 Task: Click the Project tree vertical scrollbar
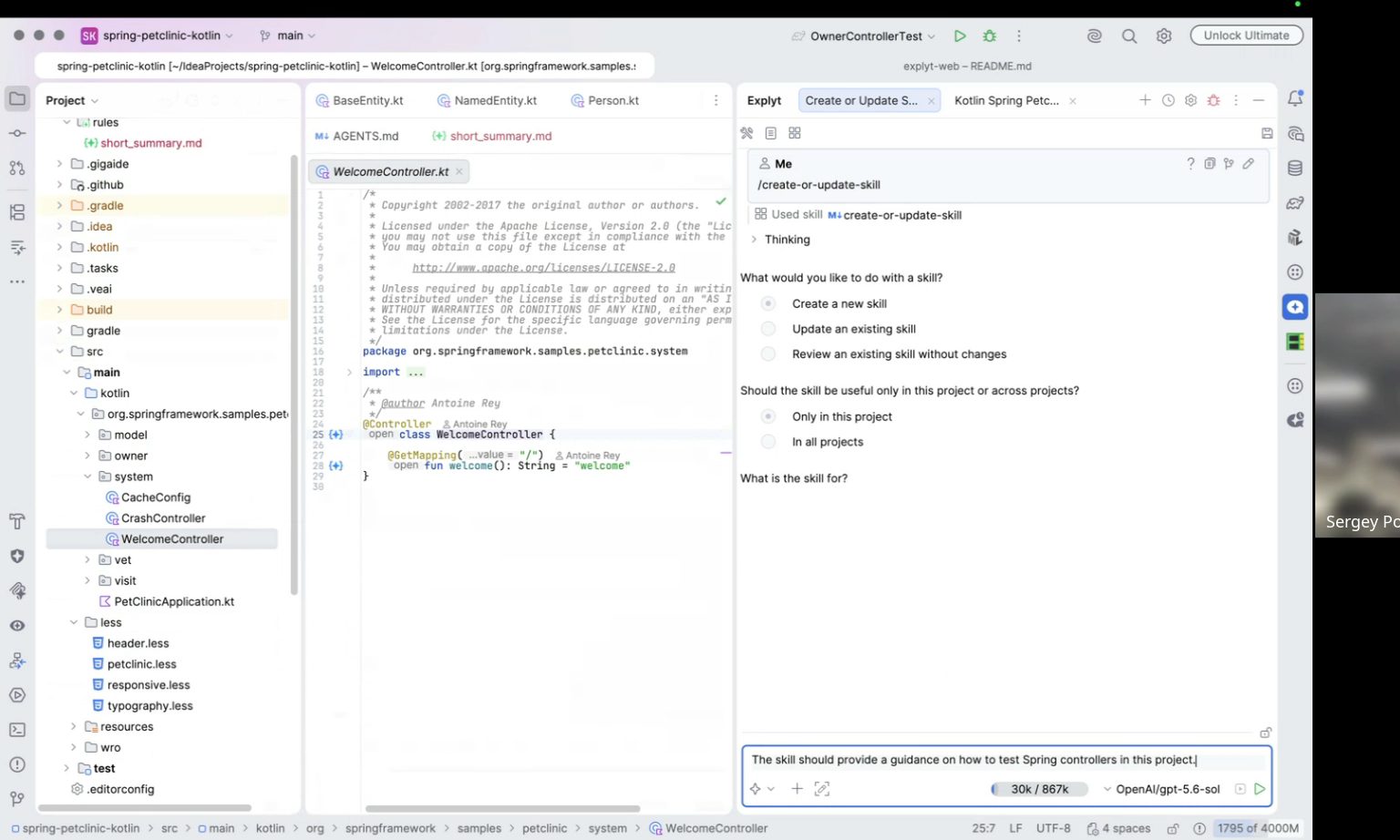pyautogui.click(x=293, y=374)
